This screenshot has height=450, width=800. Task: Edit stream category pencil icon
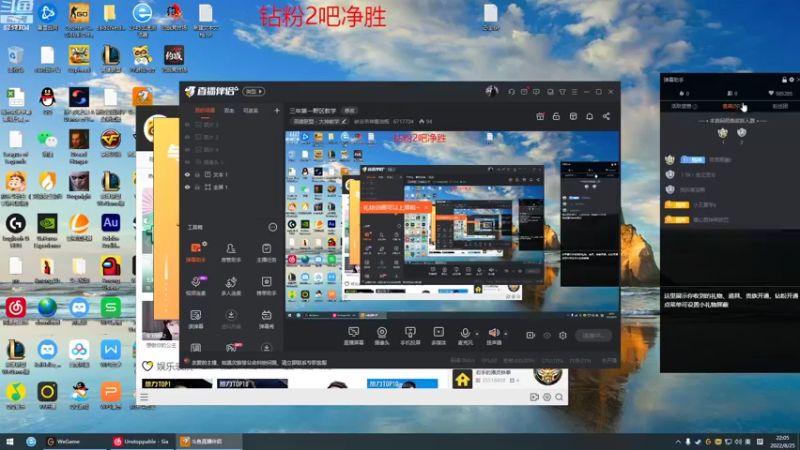coord(344,121)
